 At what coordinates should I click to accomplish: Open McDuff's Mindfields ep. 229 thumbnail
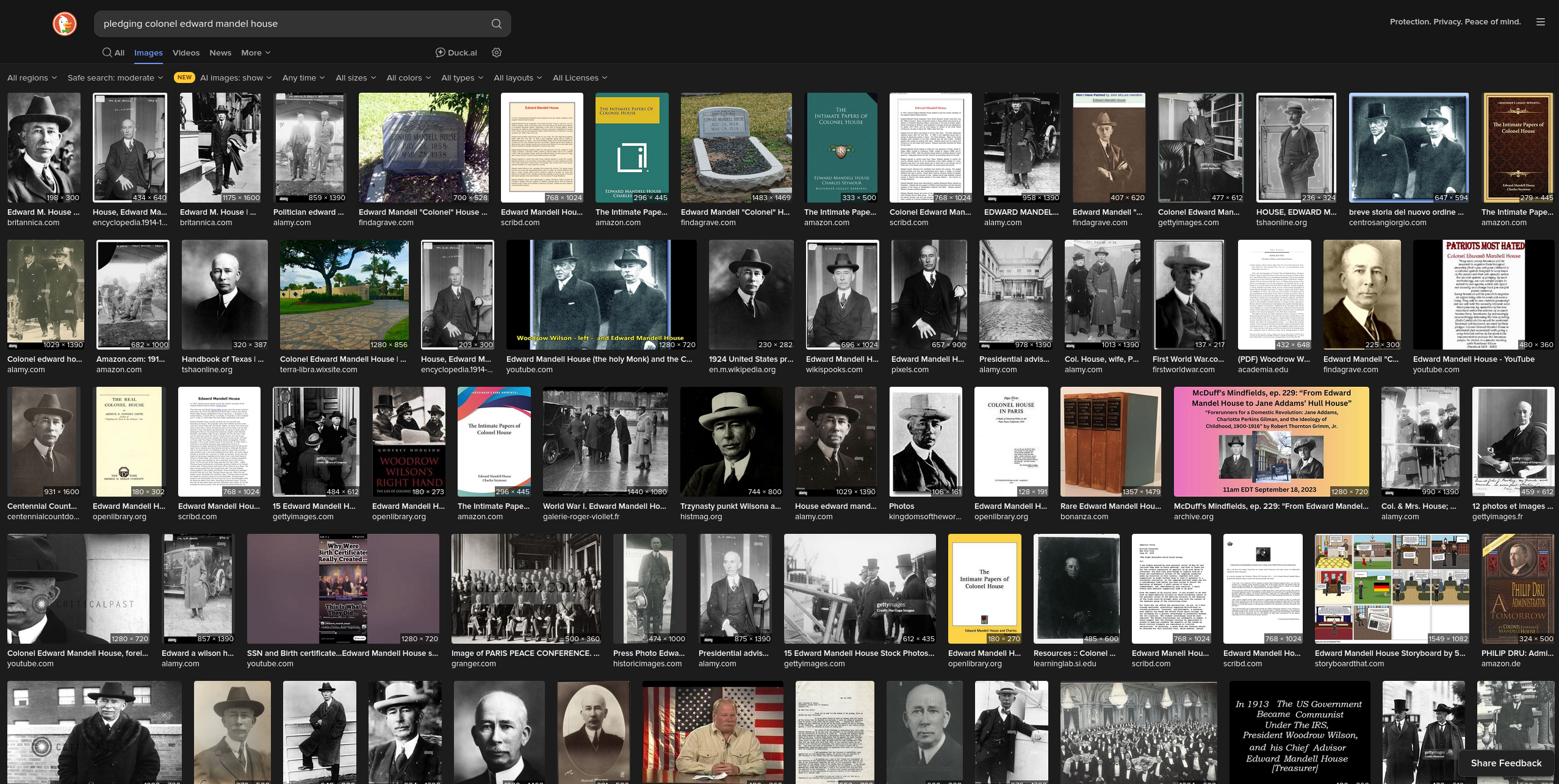pos(1272,442)
